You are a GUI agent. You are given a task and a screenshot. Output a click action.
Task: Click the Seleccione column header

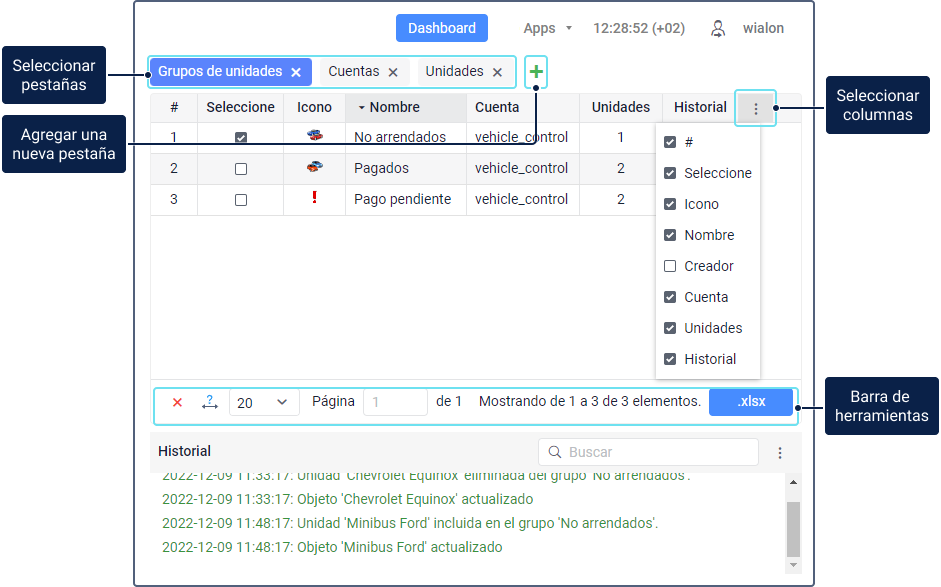point(240,107)
